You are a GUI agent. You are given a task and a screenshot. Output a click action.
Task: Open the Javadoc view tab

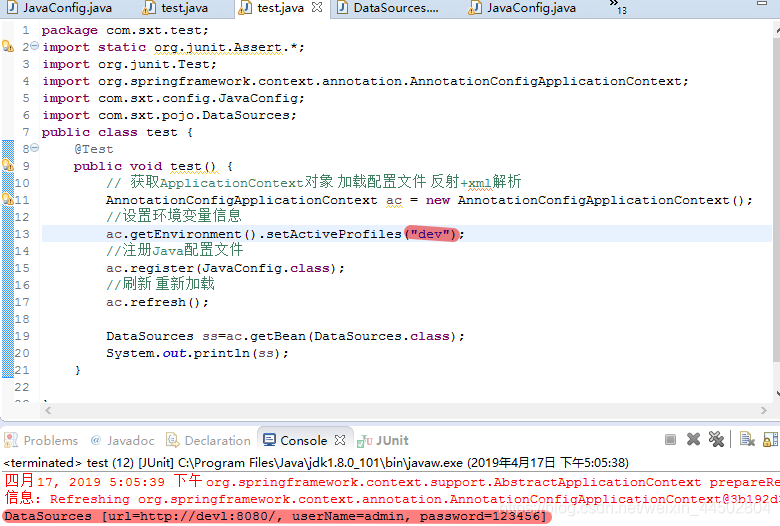click(123, 440)
